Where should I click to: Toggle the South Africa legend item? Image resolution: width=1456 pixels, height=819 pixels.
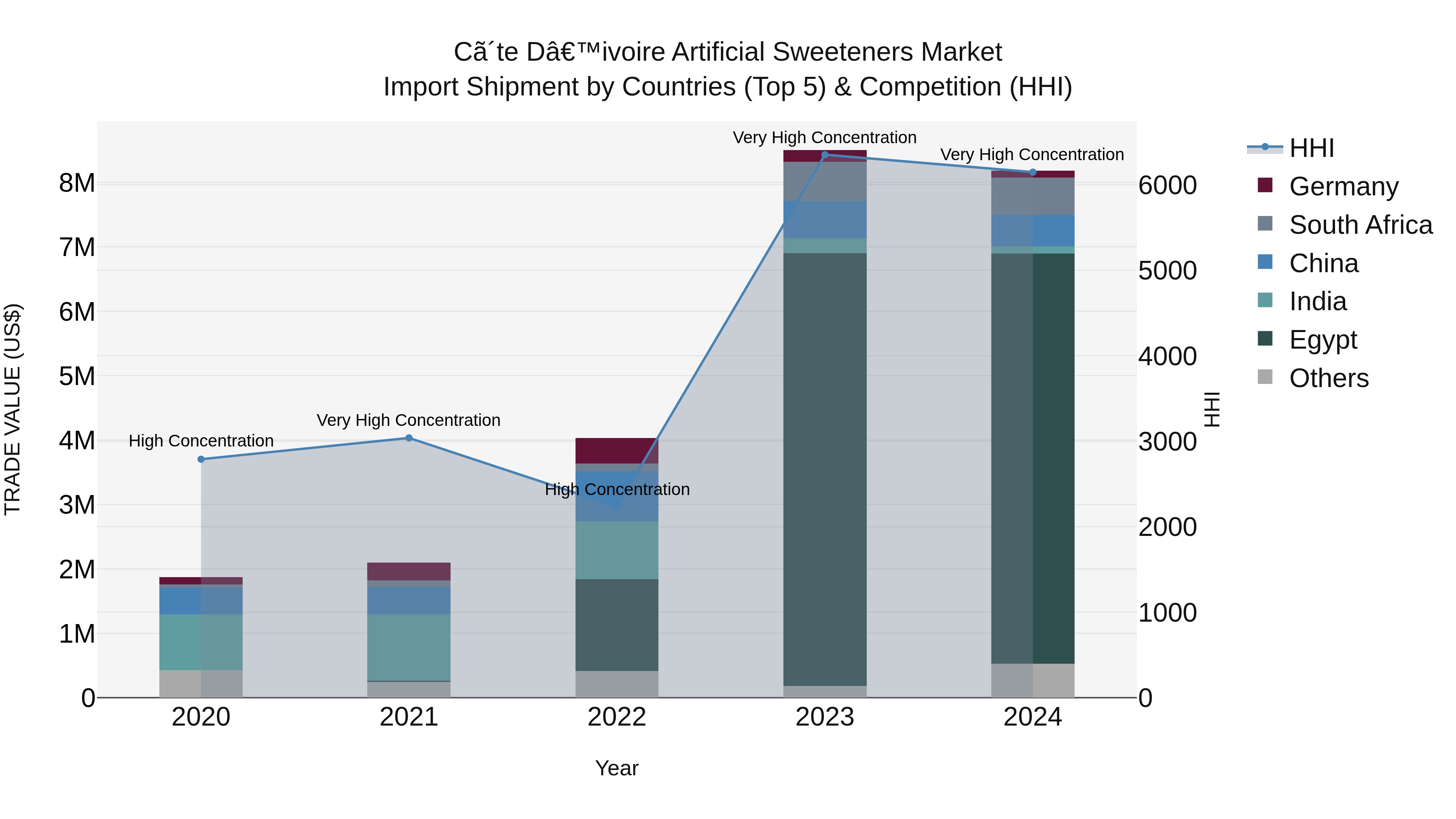click(x=1345, y=224)
